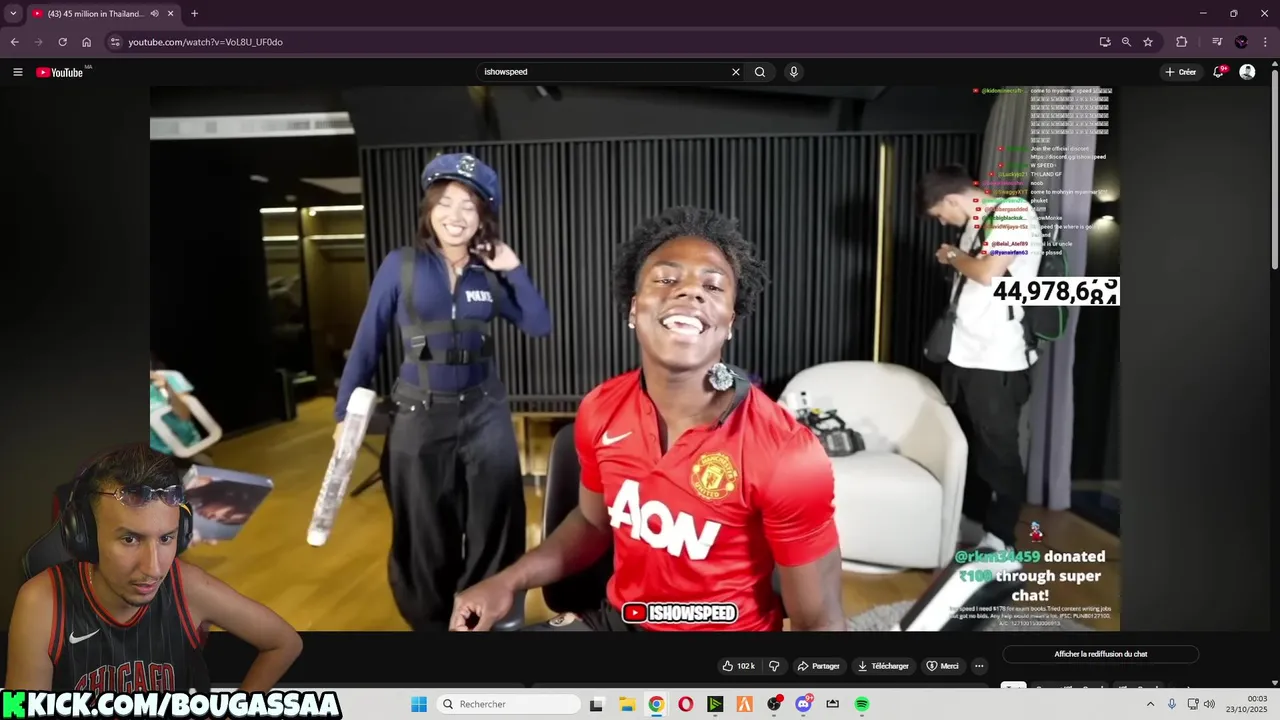Viewport: 1280px width, 720px height.
Task: Click the Merci thanks button
Action: [942, 666]
